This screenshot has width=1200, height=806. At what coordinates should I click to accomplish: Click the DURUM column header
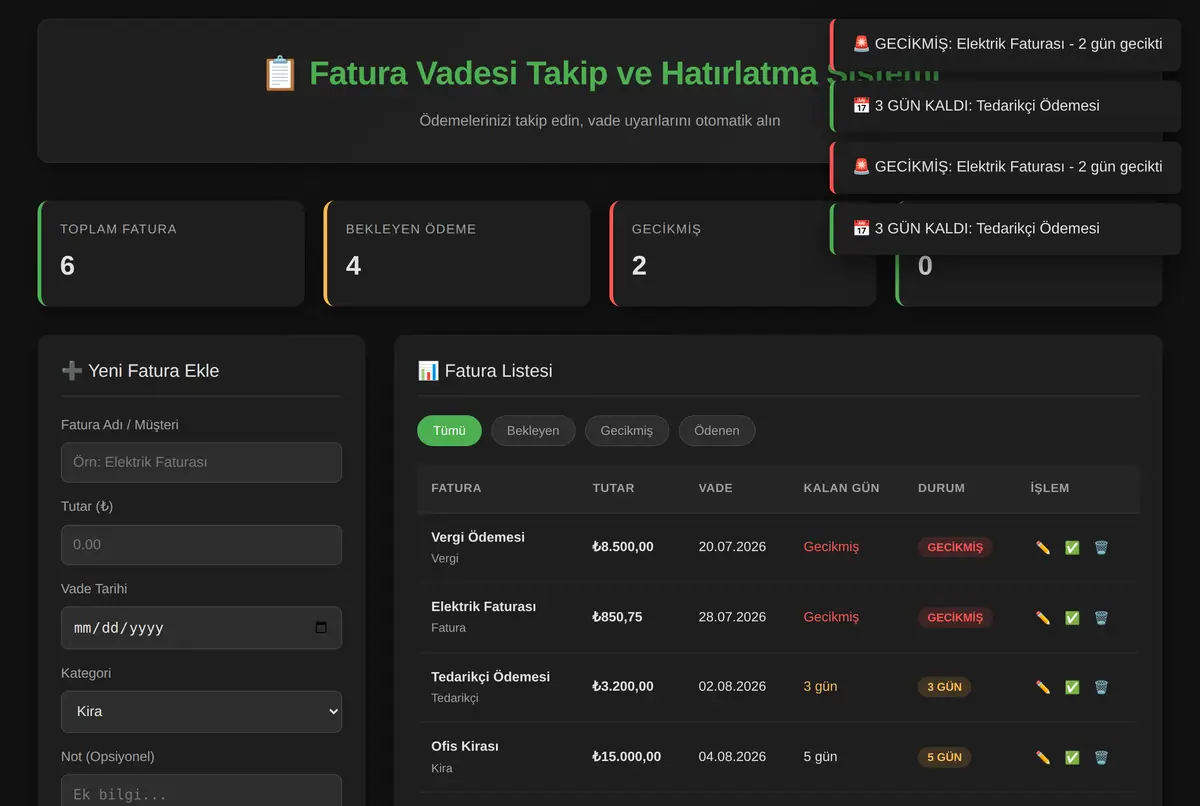[941, 488]
